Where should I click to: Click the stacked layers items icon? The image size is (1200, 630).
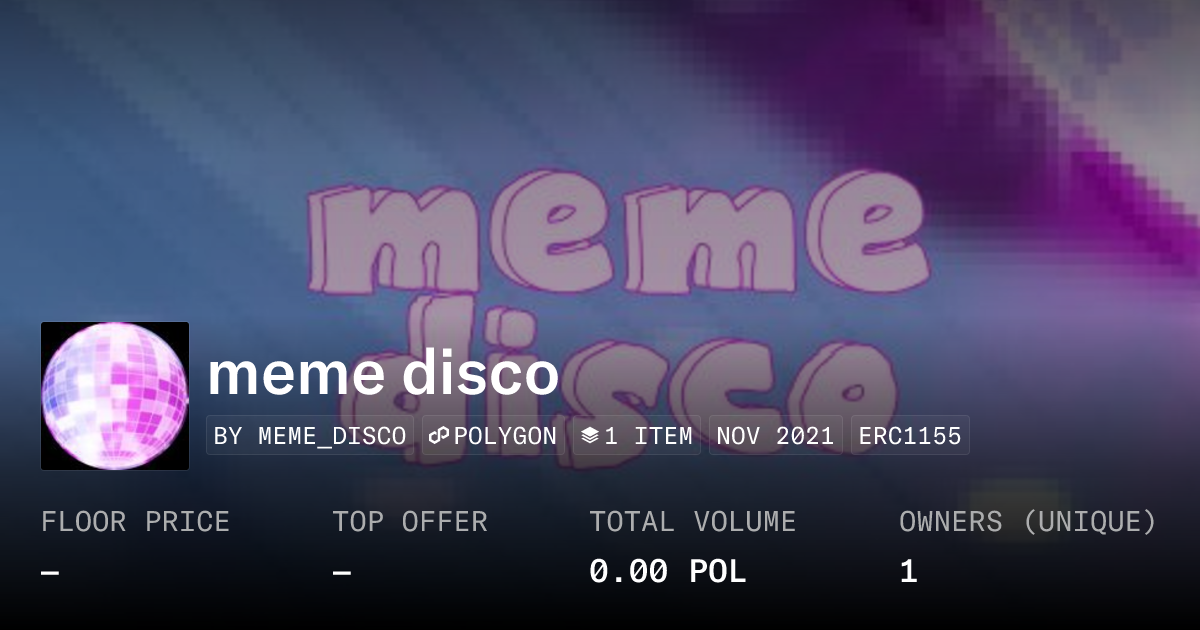pos(590,436)
